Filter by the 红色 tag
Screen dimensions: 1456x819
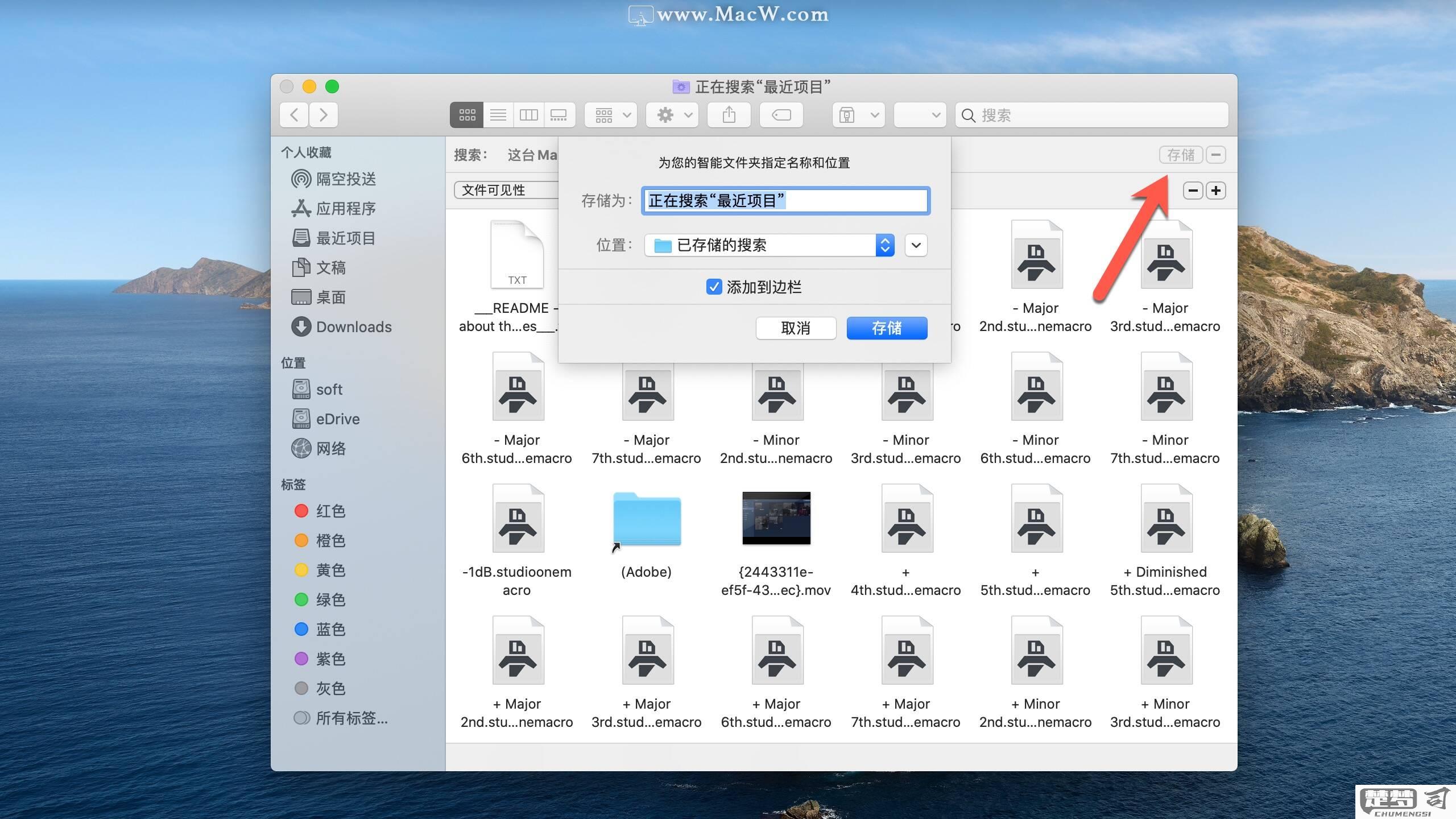pos(320,511)
